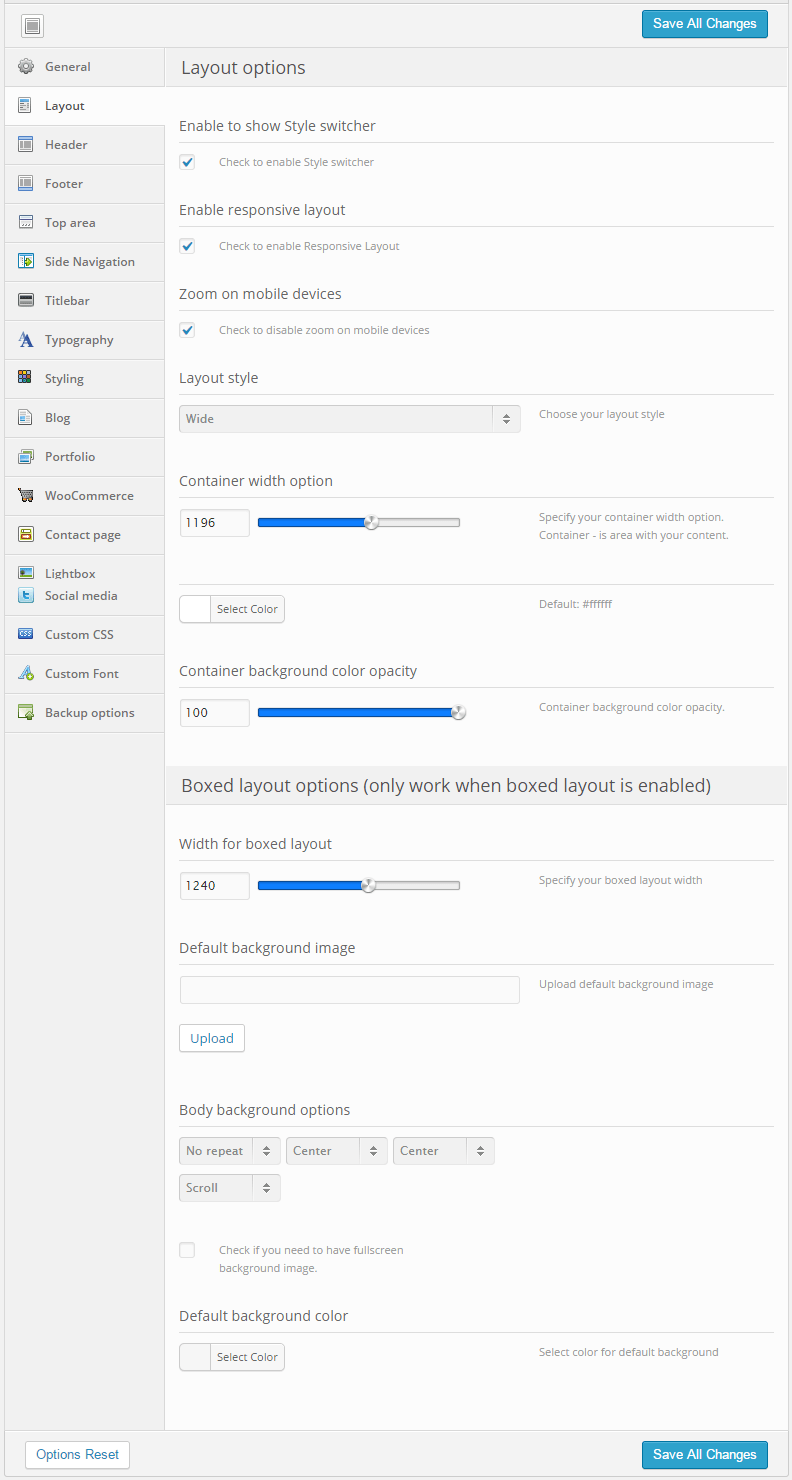Expand the Scroll attachment dropdown
Image resolution: width=792 pixels, height=1480 pixels.
pyautogui.click(x=229, y=1188)
